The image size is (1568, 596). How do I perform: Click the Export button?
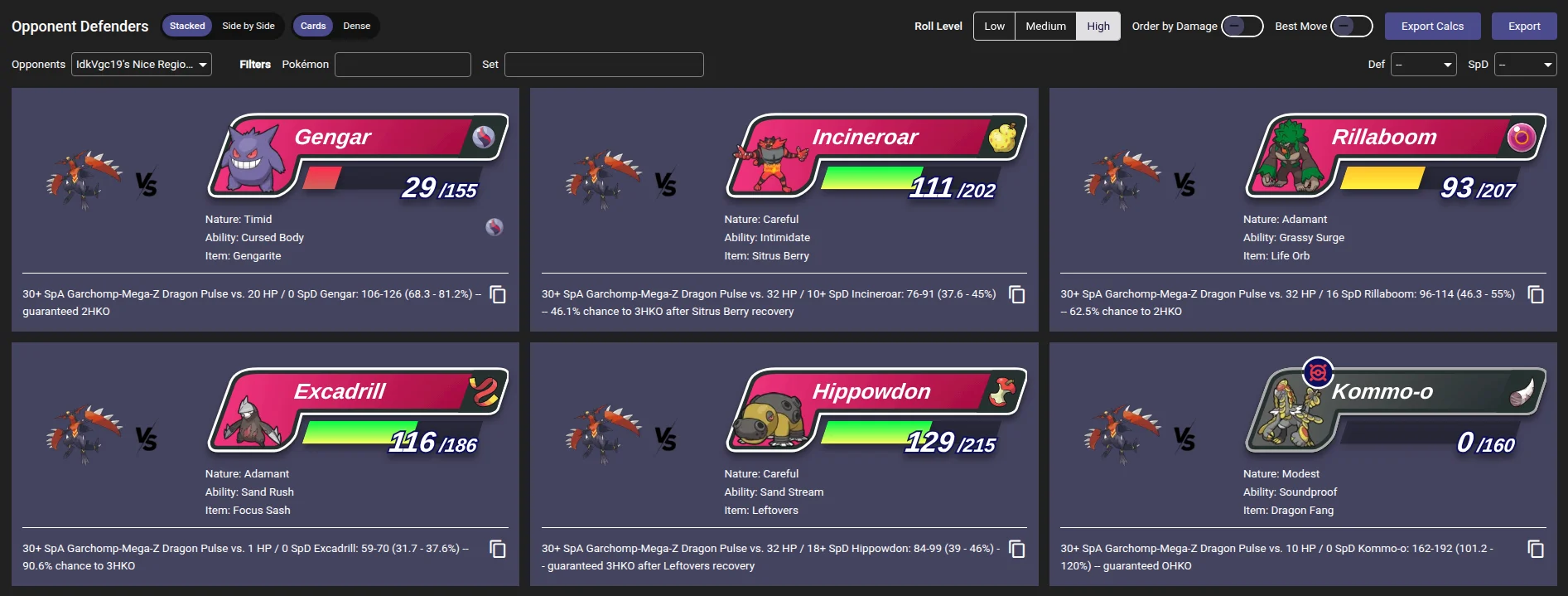pyautogui.click(x=1524, y=26)
